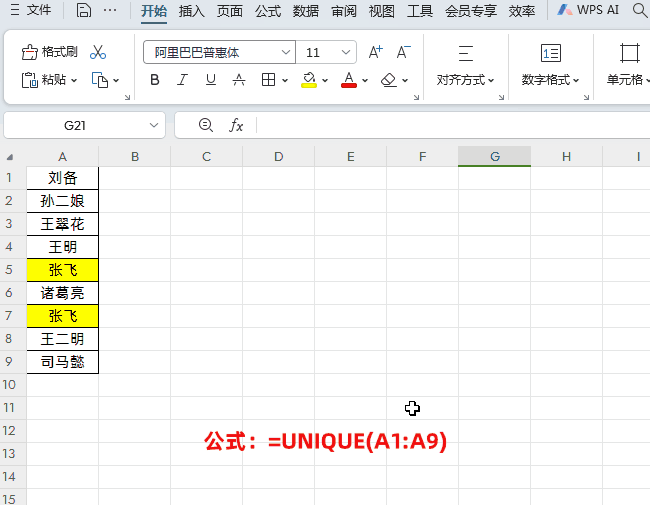Apply cell borders icon

269,80
